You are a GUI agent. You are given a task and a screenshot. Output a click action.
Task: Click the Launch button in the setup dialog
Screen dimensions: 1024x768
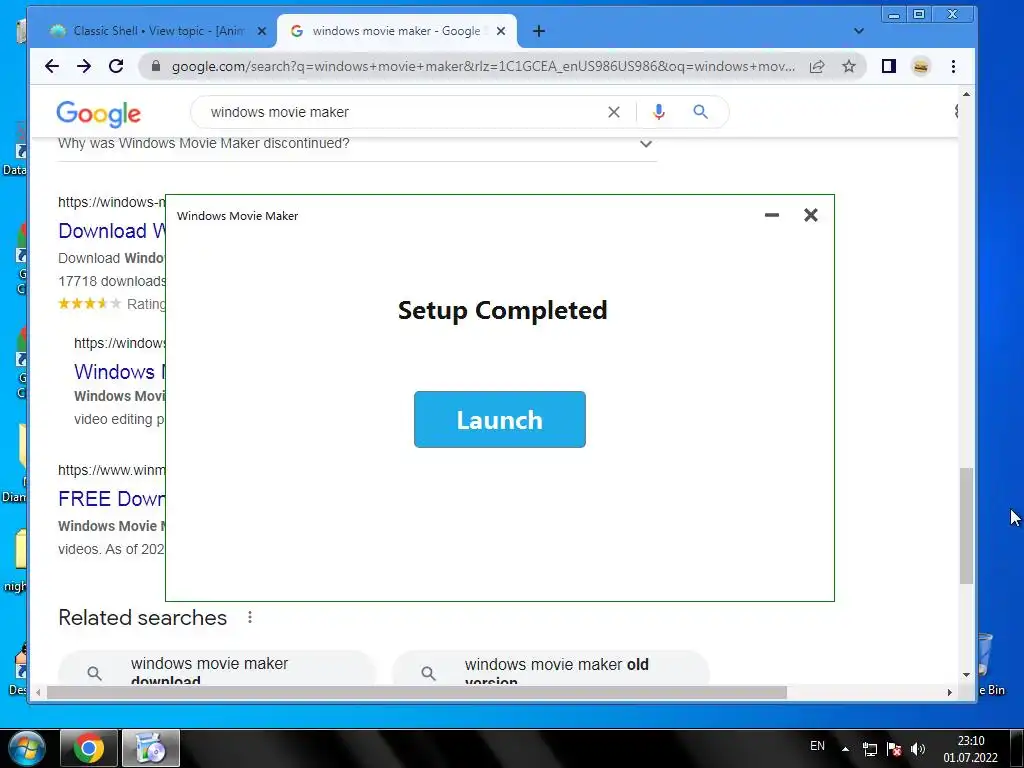tap(500, 419)
